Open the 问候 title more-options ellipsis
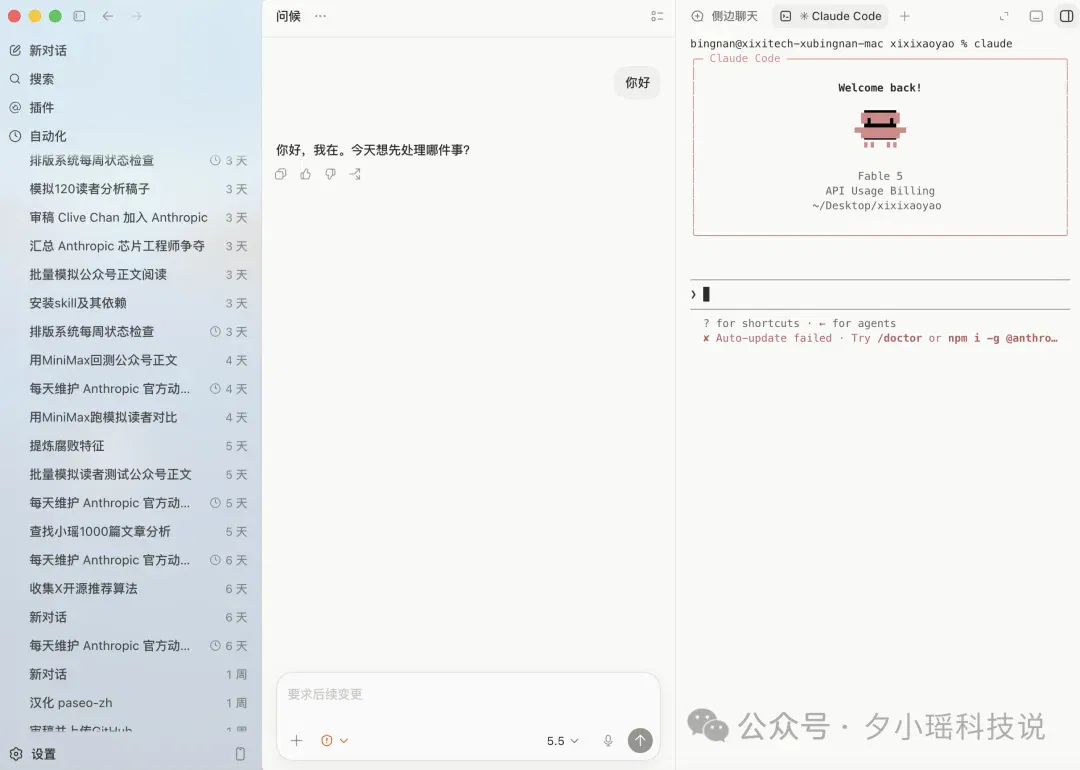 (x=320, y=16)
